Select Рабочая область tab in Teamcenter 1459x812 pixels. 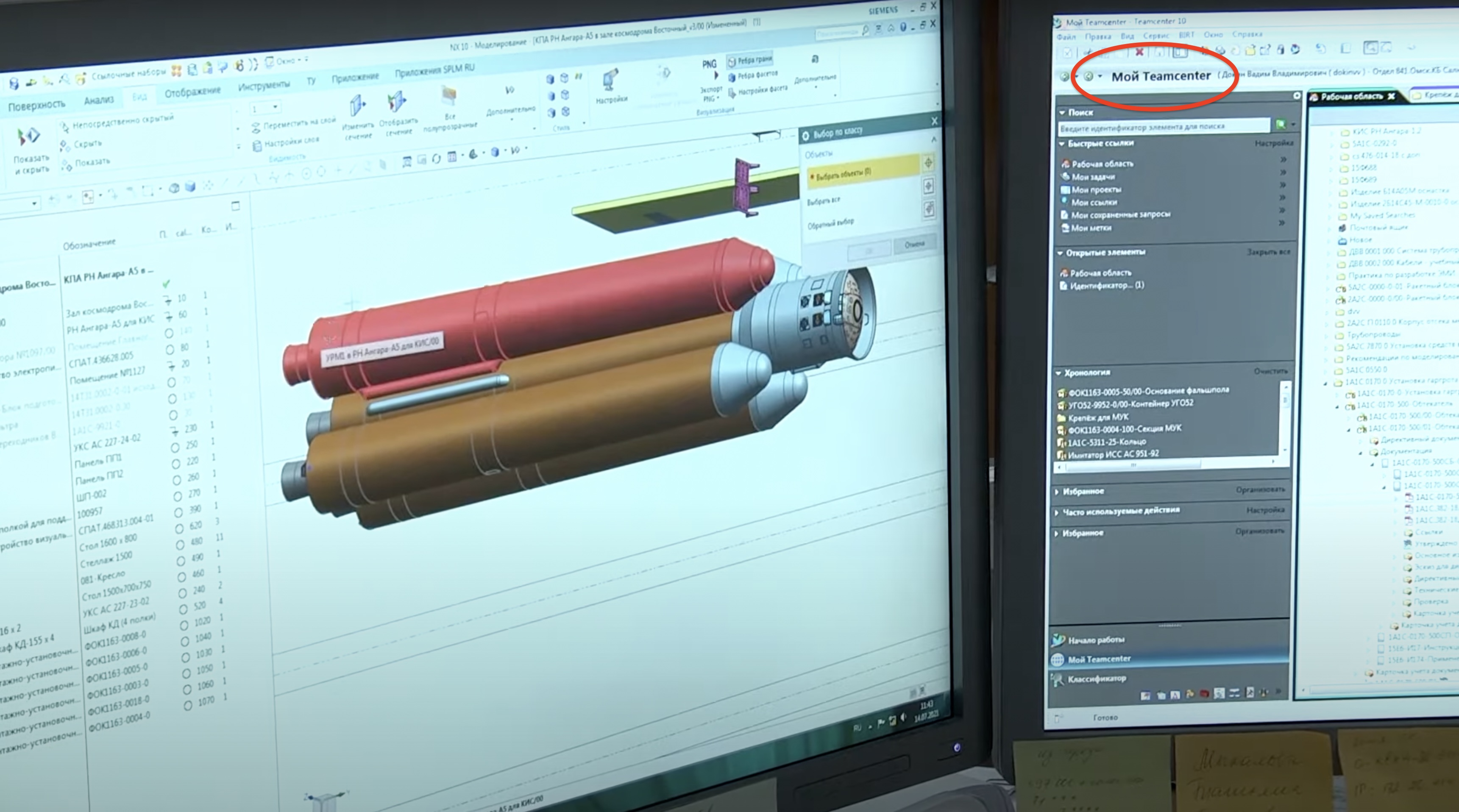tap(1353, 96)
